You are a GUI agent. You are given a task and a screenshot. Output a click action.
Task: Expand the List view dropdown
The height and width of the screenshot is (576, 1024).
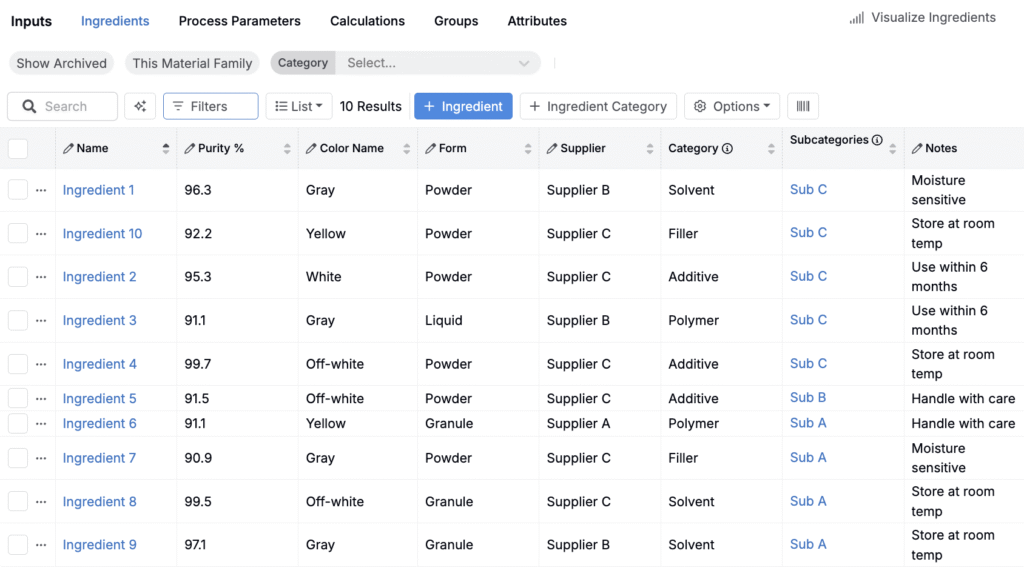[298, 106]
